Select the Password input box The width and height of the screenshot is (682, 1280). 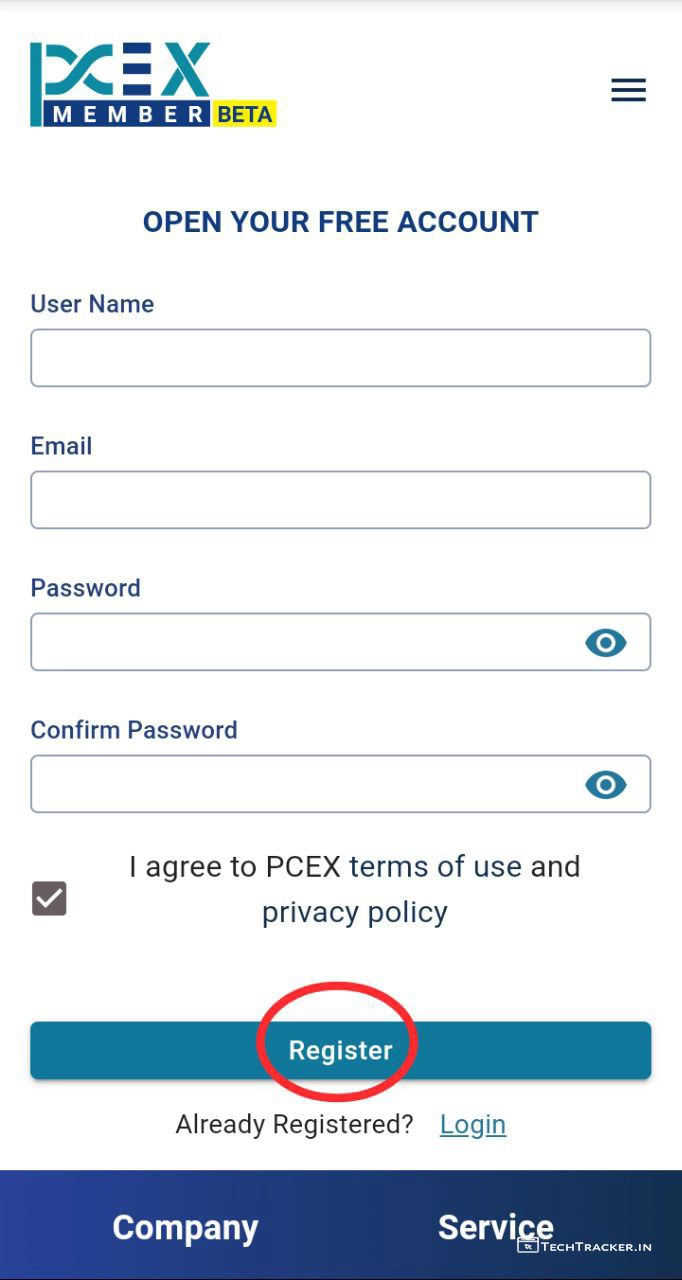pyautogui.click(x=300, y=642)
